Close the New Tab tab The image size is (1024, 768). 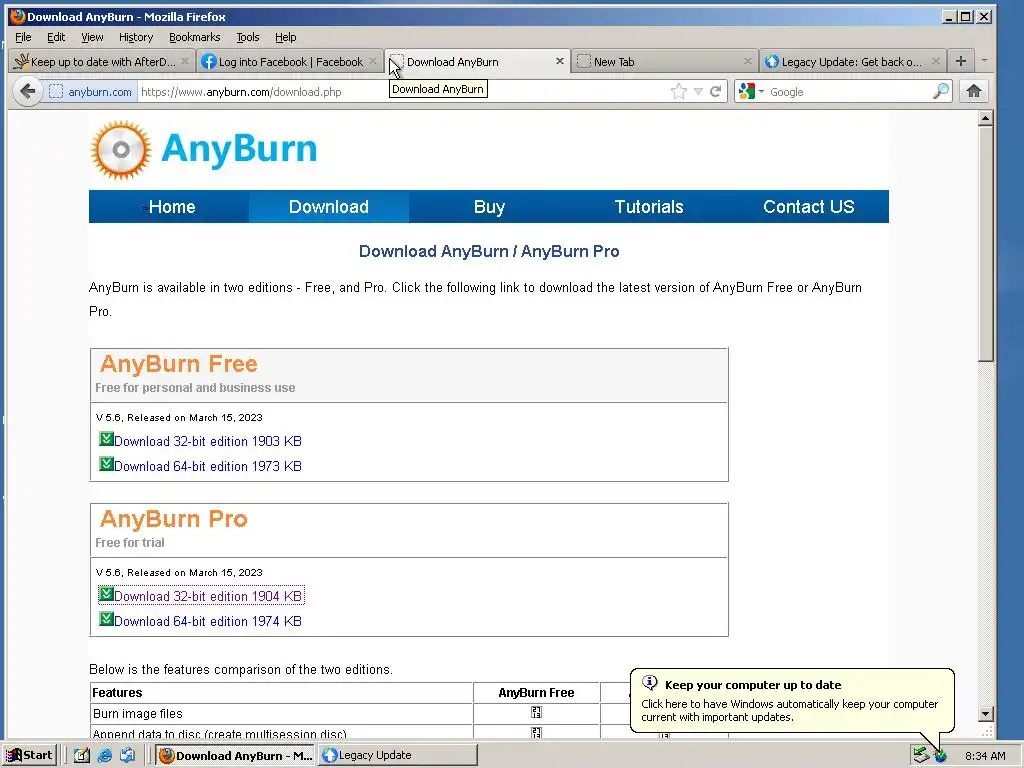coord(748,61)
